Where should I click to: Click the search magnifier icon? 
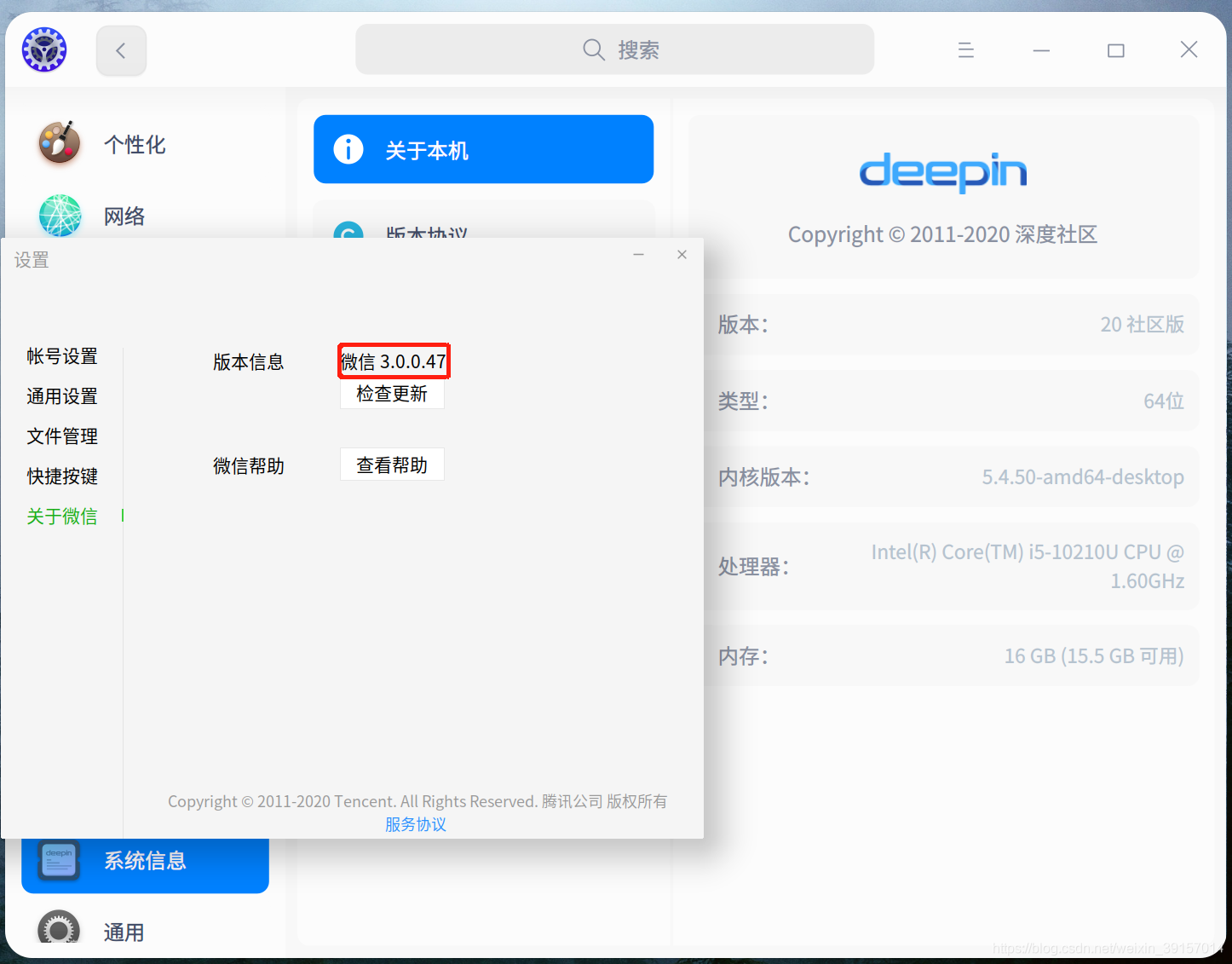pyautogui.click(x=593, y=49)
